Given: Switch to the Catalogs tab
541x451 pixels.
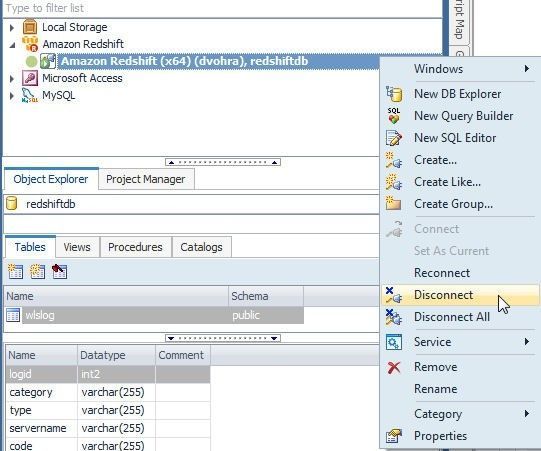Looking at the screenshot, I should 201,247.
